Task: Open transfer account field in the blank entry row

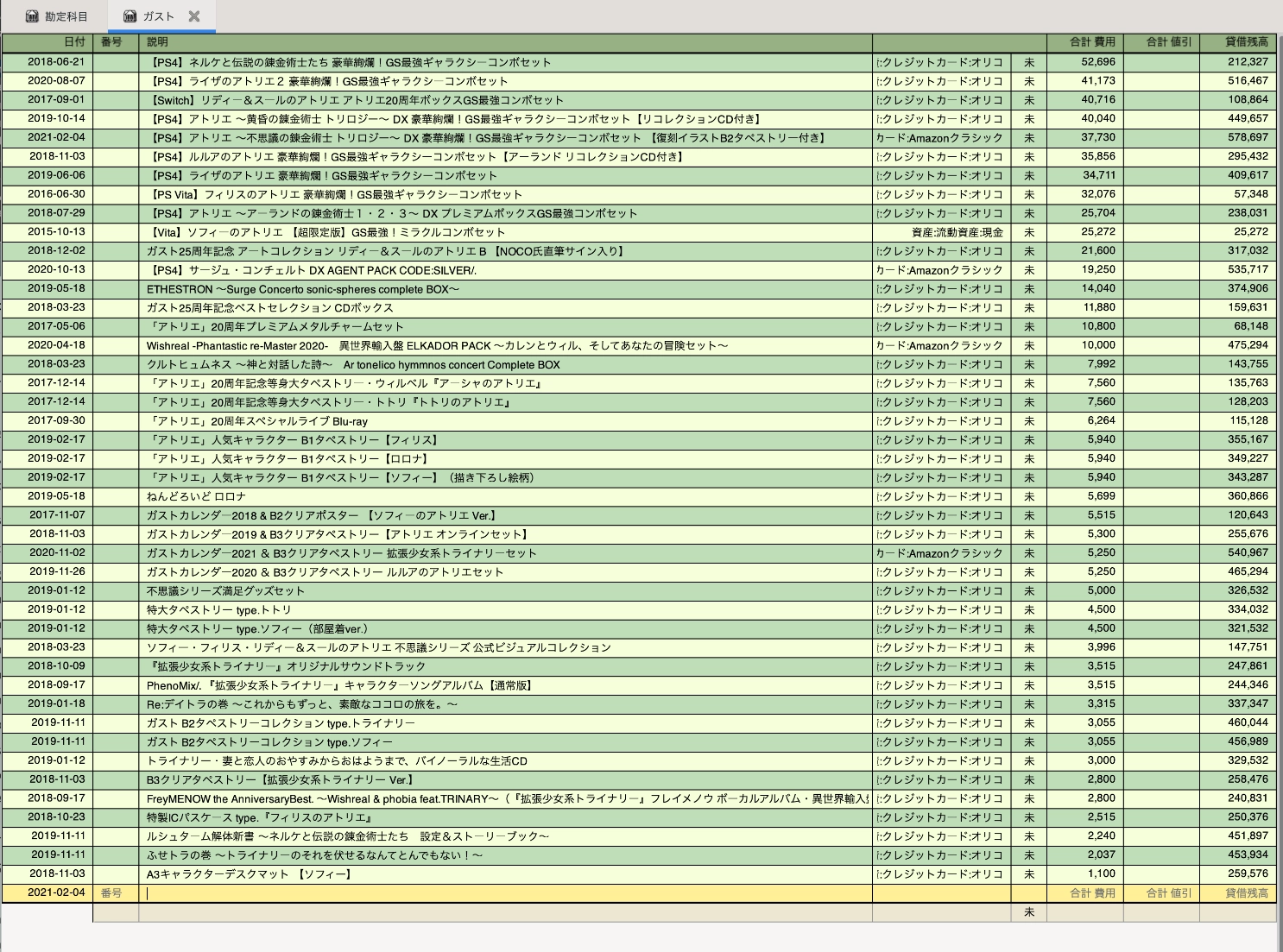Action: click(941, 893)
